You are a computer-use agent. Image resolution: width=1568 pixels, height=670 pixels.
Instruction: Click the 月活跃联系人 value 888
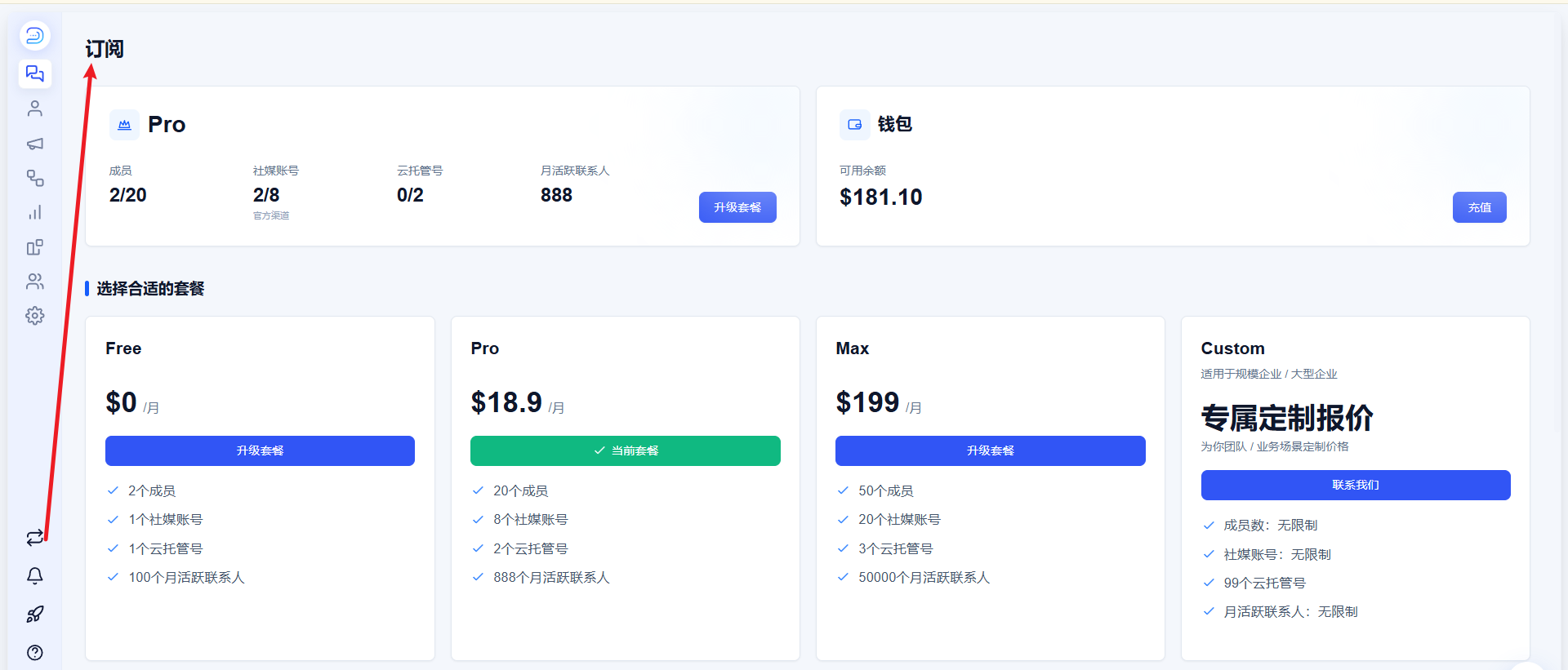coord(556,195)
